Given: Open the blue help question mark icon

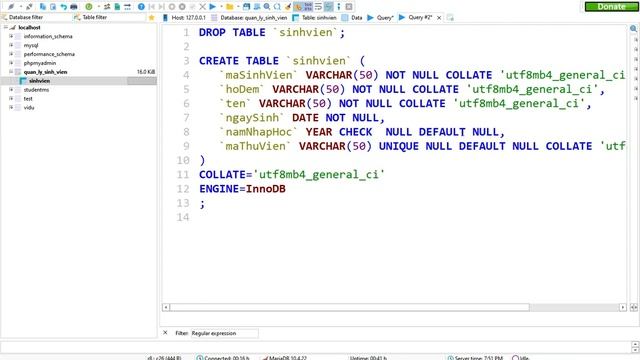Looking at the screenshot, I should [x=141, y=7].
